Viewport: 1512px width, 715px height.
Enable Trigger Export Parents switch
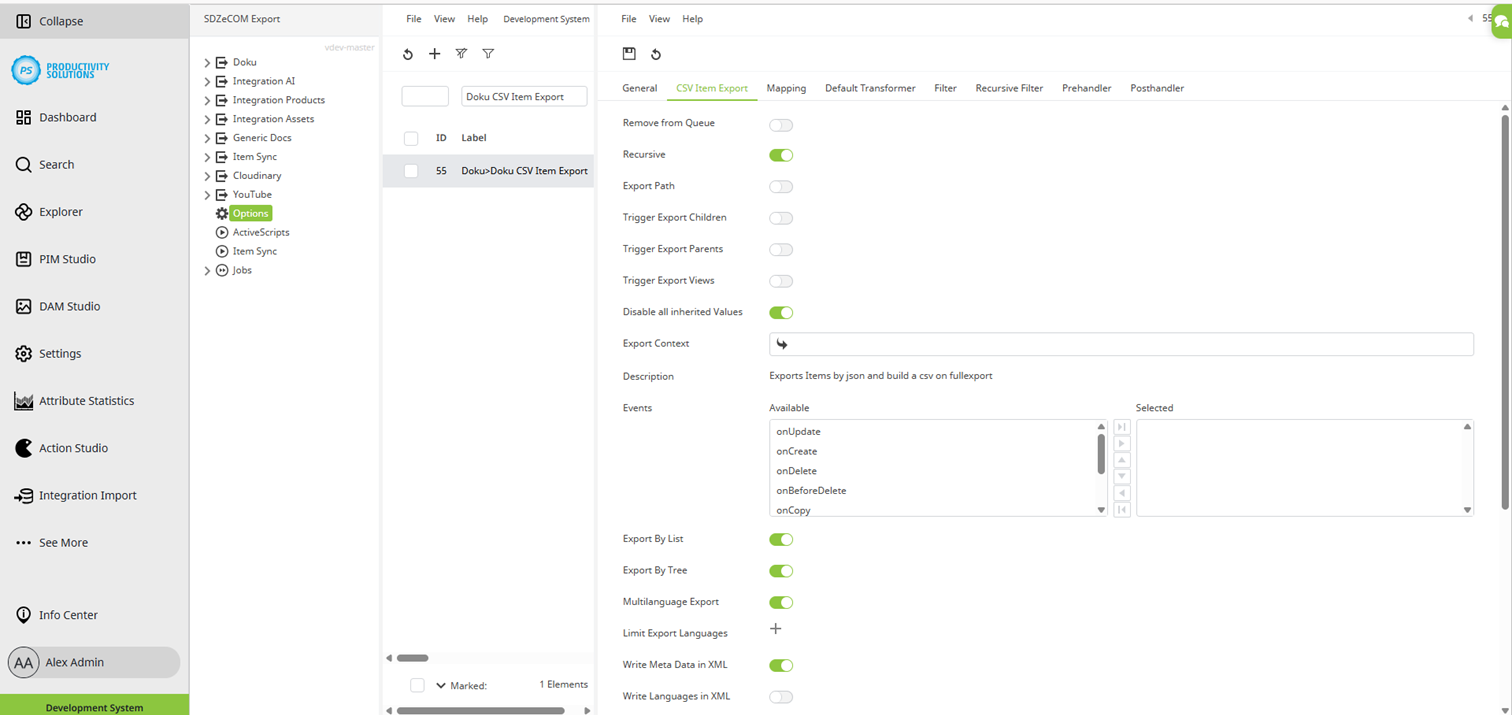781,250
